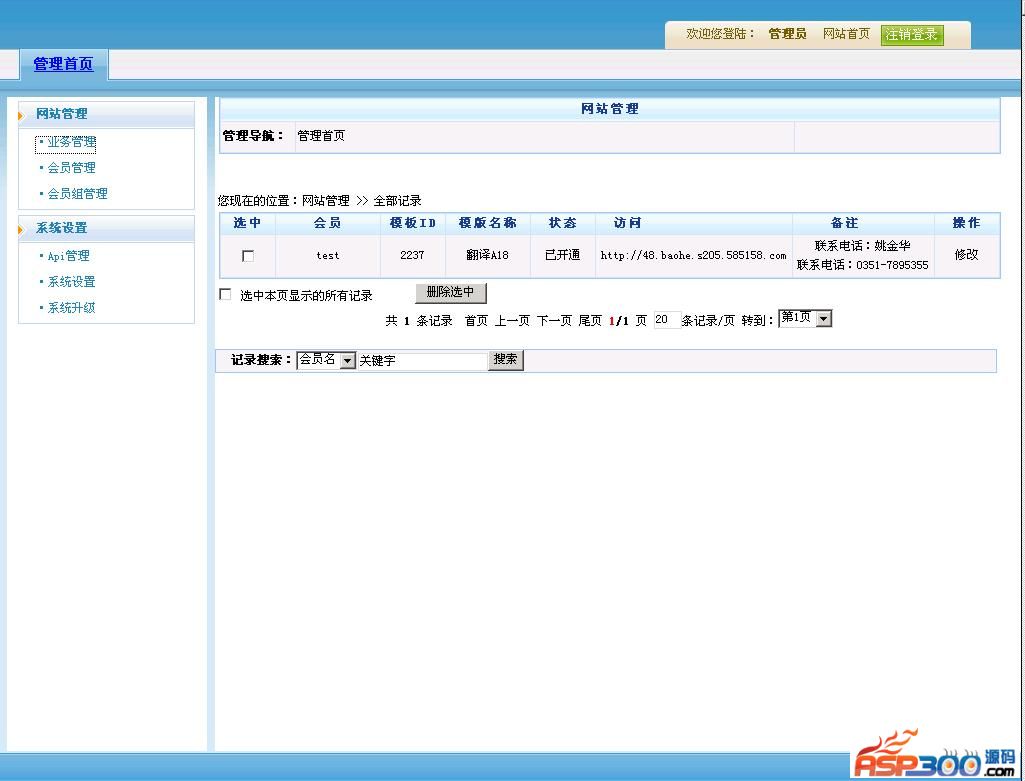1025x781 pixels.
Task: Click the orange arrow beside 网站管理
Action: pos(21,116)
